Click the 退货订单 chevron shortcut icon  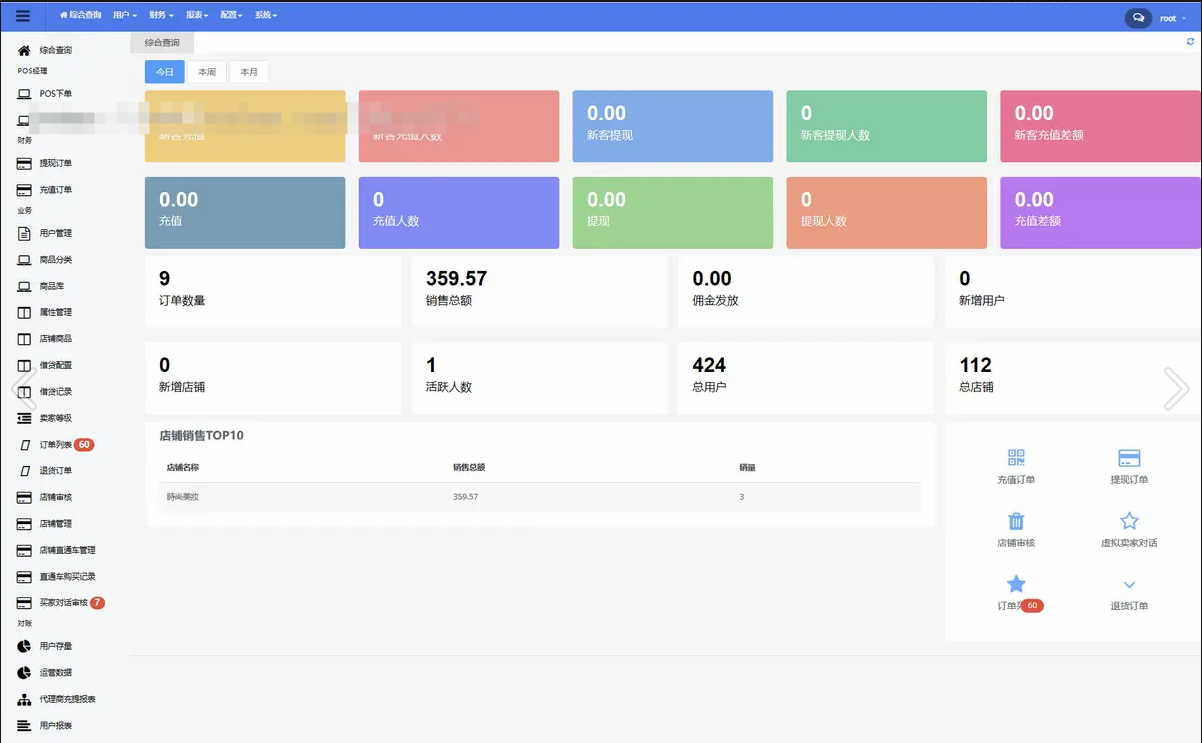point(1129,585)
